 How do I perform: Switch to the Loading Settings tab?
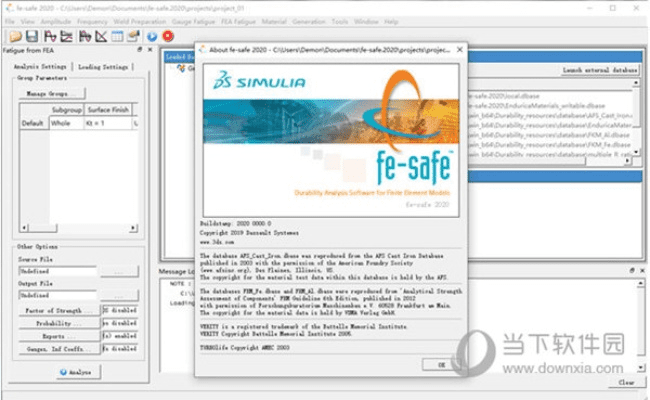[102, 67]
